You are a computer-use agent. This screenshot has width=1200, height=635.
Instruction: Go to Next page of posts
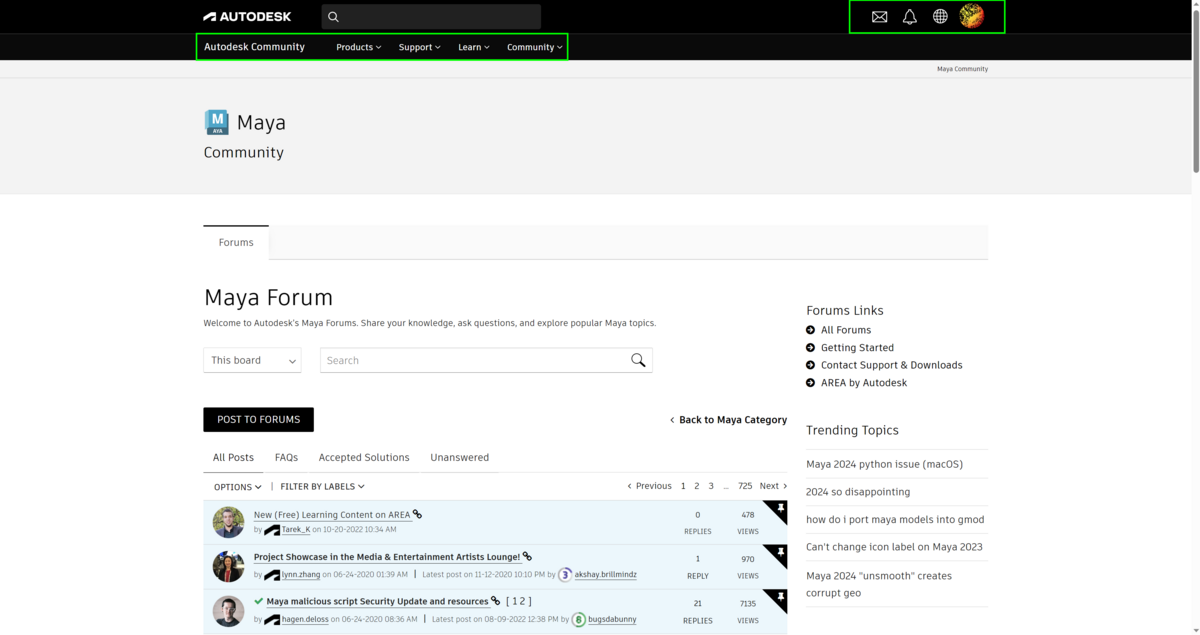tap(773, 486)
